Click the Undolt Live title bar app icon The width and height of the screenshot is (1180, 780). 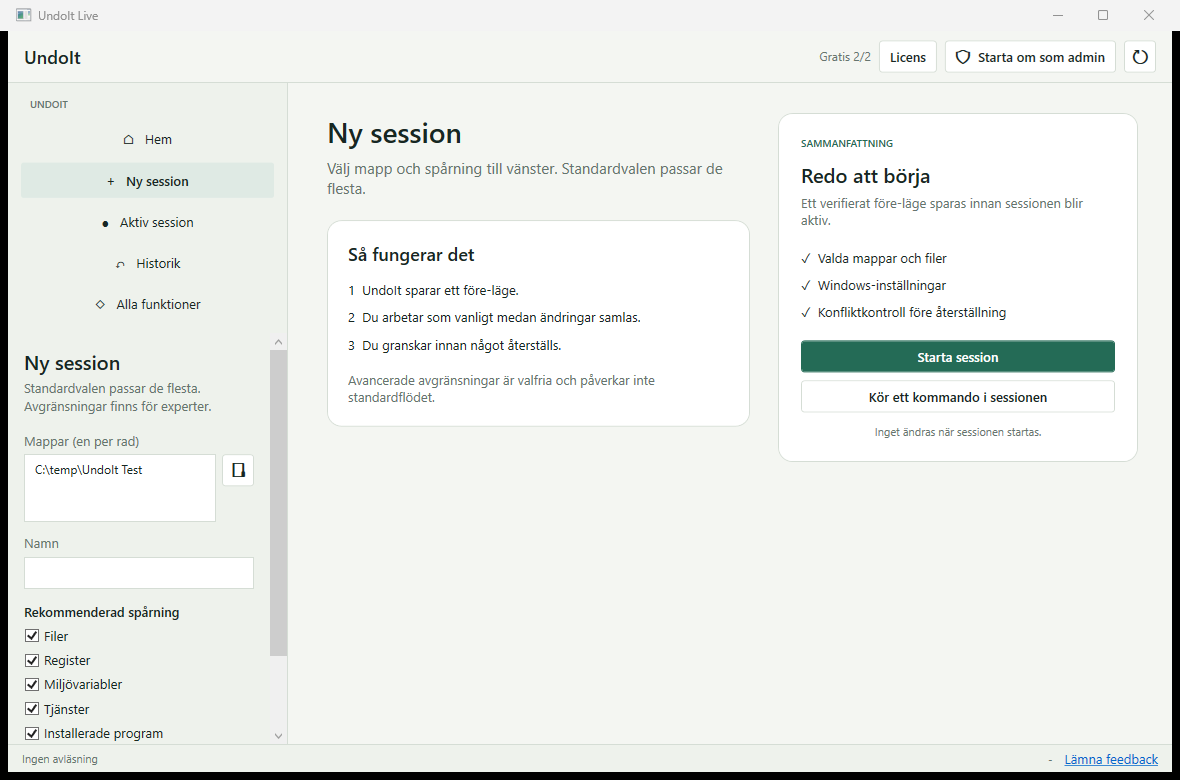tap(23, 15)
